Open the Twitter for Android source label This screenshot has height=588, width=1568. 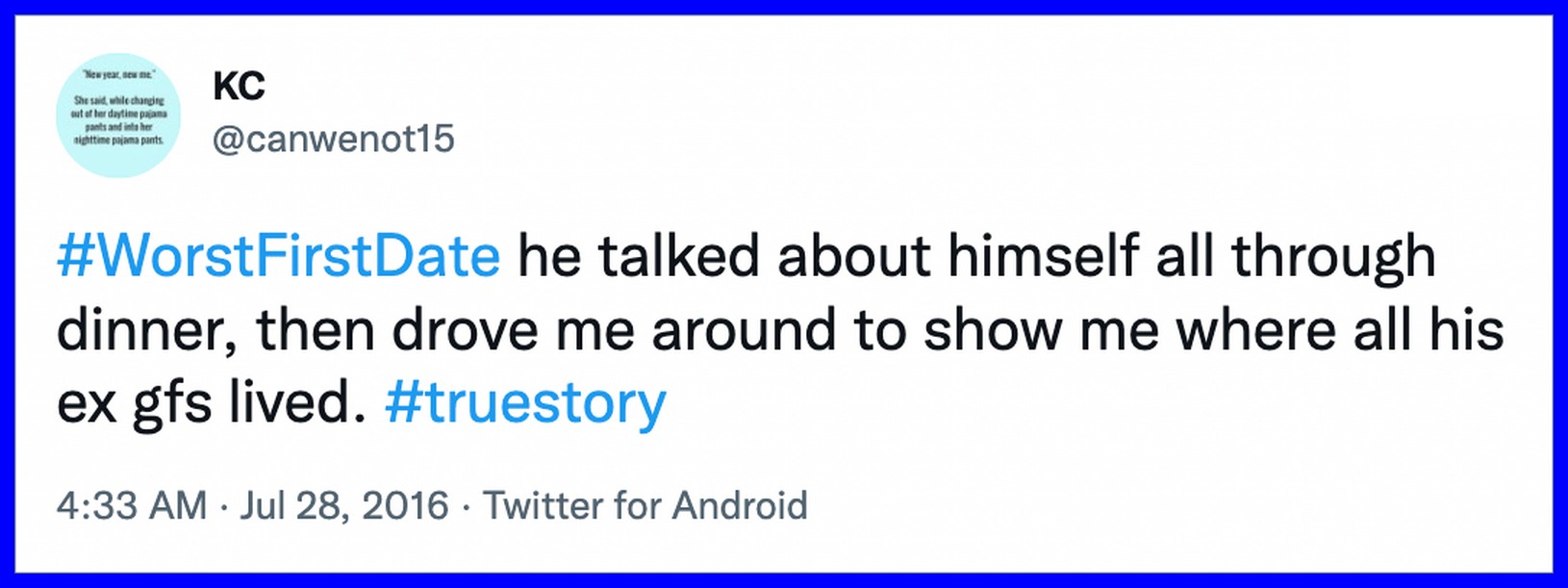coord(645,505)
